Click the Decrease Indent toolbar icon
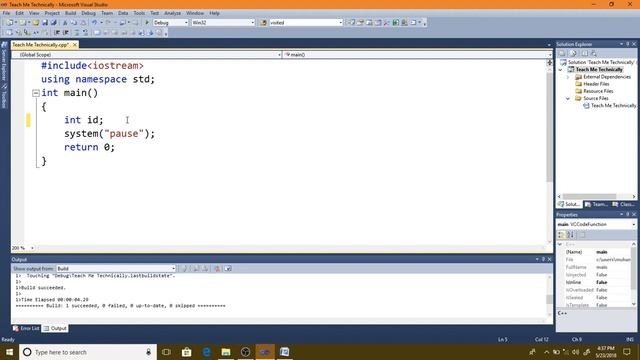 click(x=57, y=33)
